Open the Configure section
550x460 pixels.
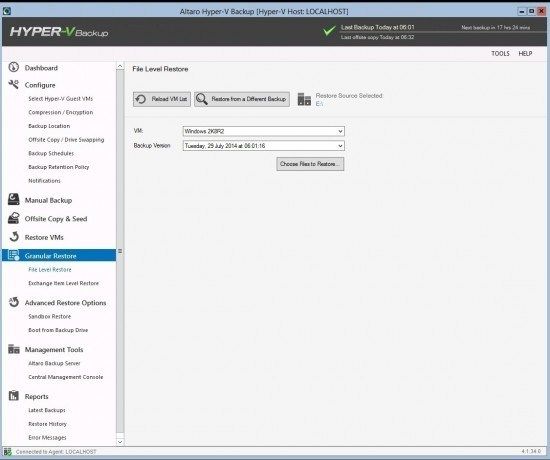[x=40, y=85]
